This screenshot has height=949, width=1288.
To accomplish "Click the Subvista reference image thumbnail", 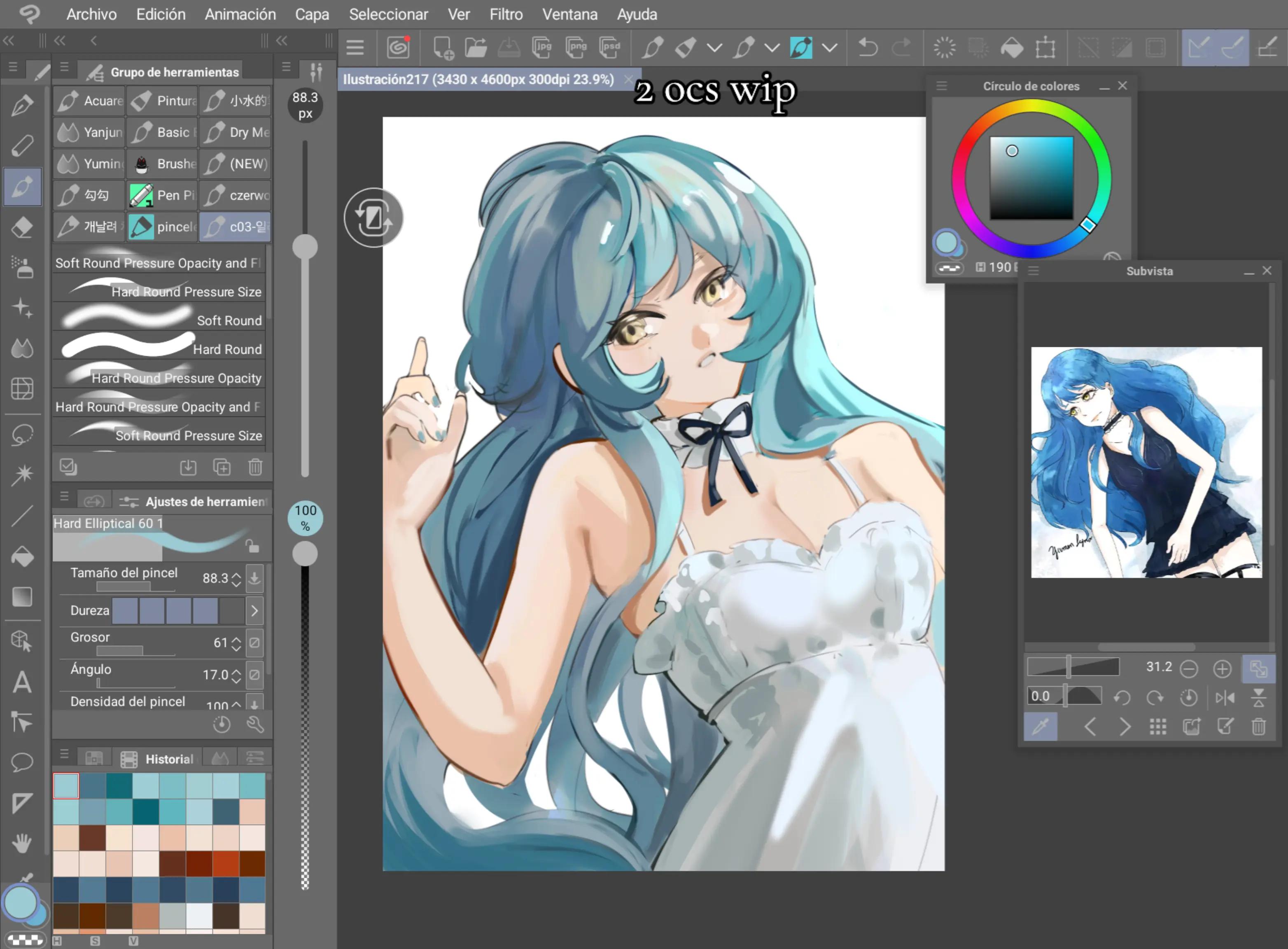I will click(x=1146, y=462).
